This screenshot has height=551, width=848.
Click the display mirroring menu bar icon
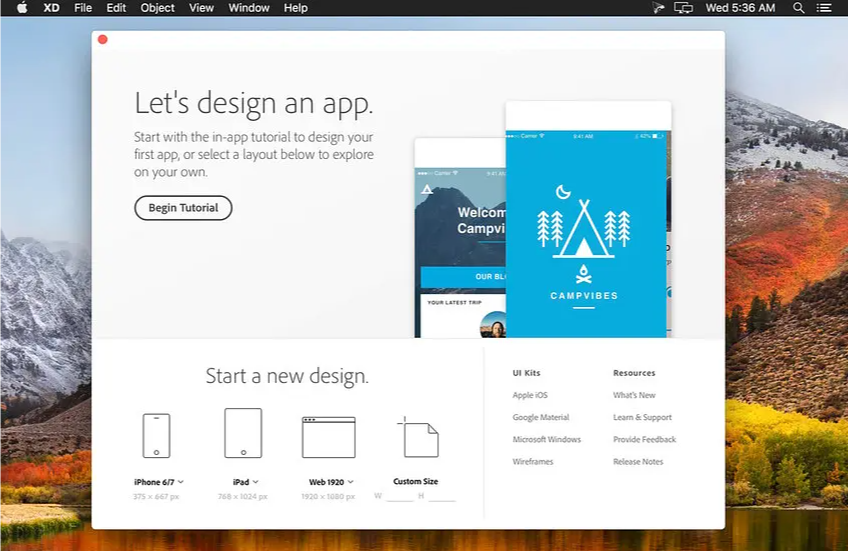click(x=683, y=8)
